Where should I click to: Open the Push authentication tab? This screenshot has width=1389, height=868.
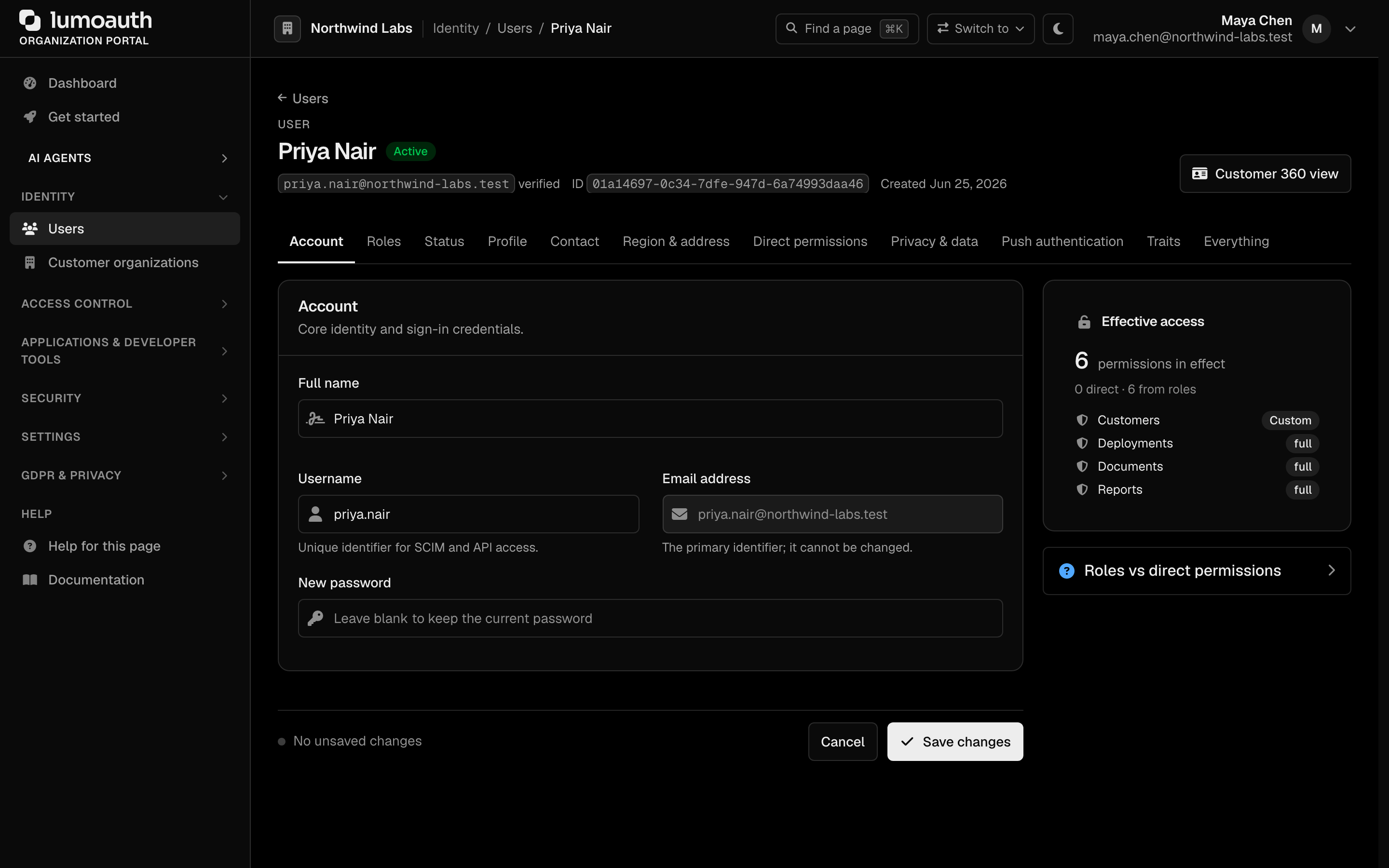click(1062, 242)
